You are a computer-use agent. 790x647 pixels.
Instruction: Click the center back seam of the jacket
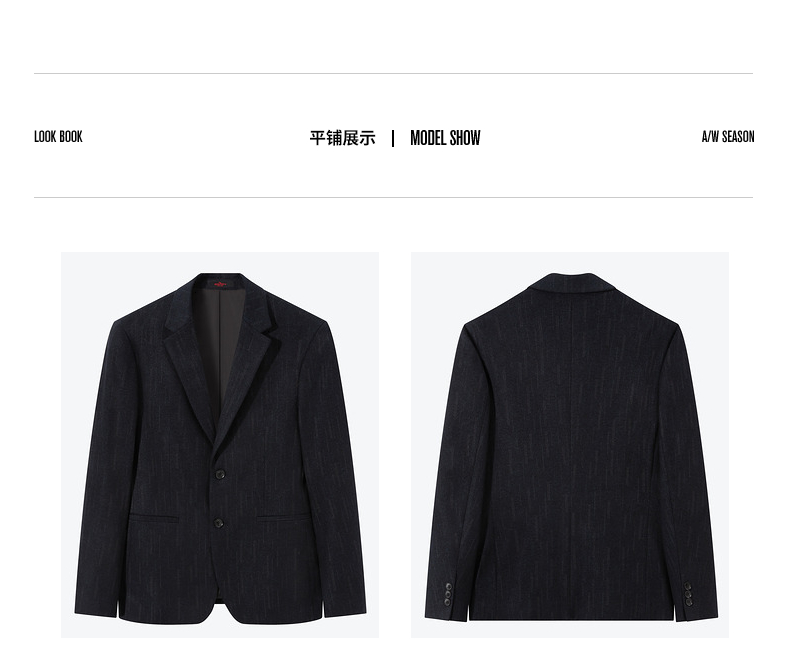coord(571,443)
